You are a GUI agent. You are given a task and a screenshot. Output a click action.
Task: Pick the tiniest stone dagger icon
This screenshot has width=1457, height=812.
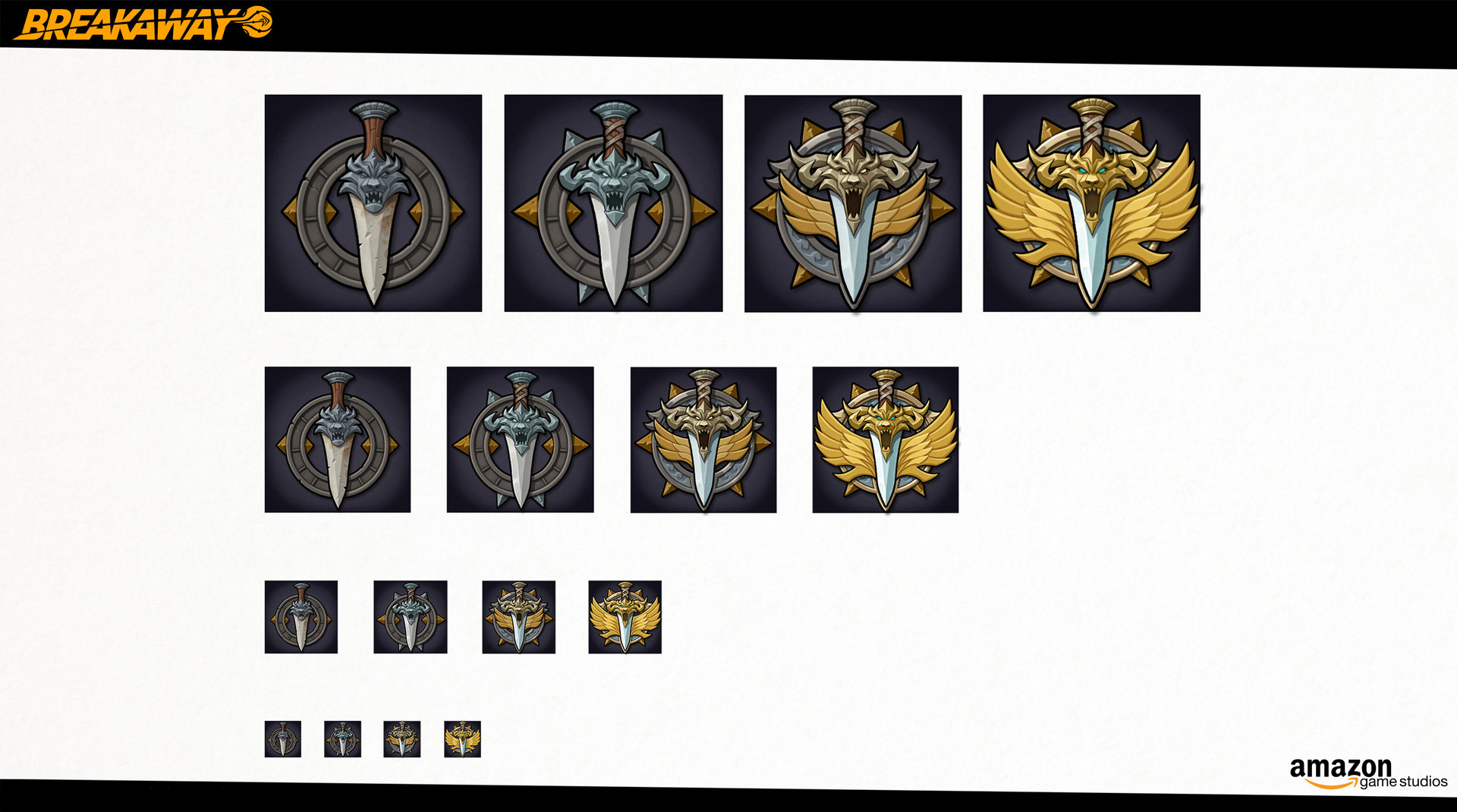click(x=283, y=739)
